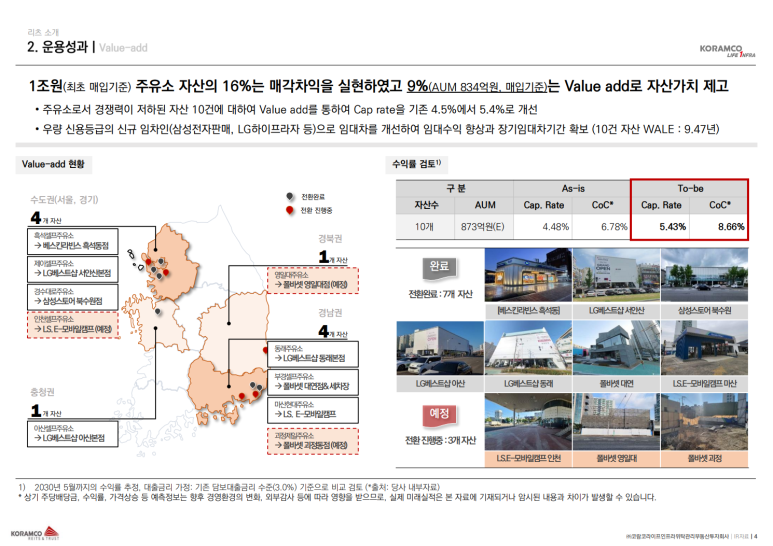
Task: Select the dashed 폴바셋 괴정동점 label box
Action: (x=313, y=441)
